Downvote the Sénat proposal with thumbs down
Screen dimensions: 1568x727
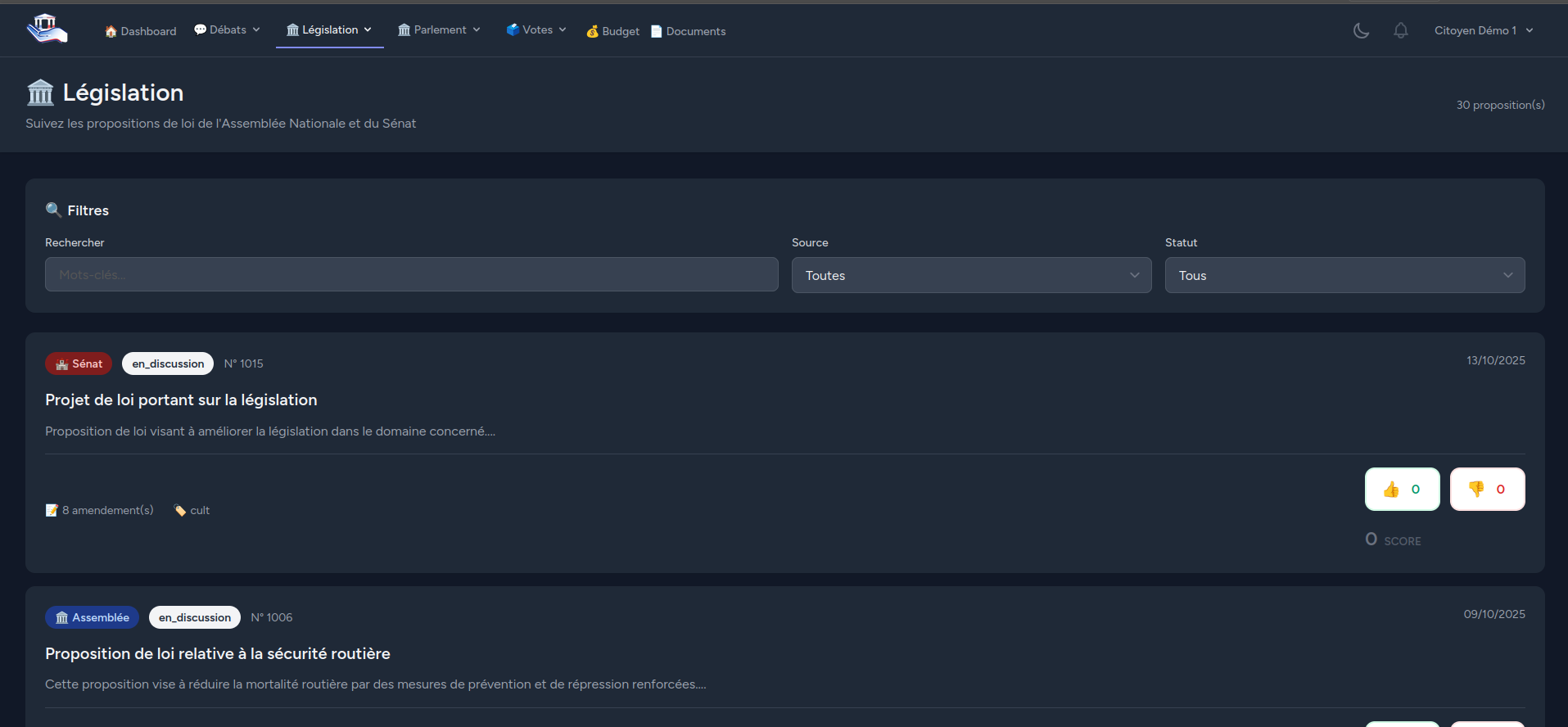(1487, 489)
